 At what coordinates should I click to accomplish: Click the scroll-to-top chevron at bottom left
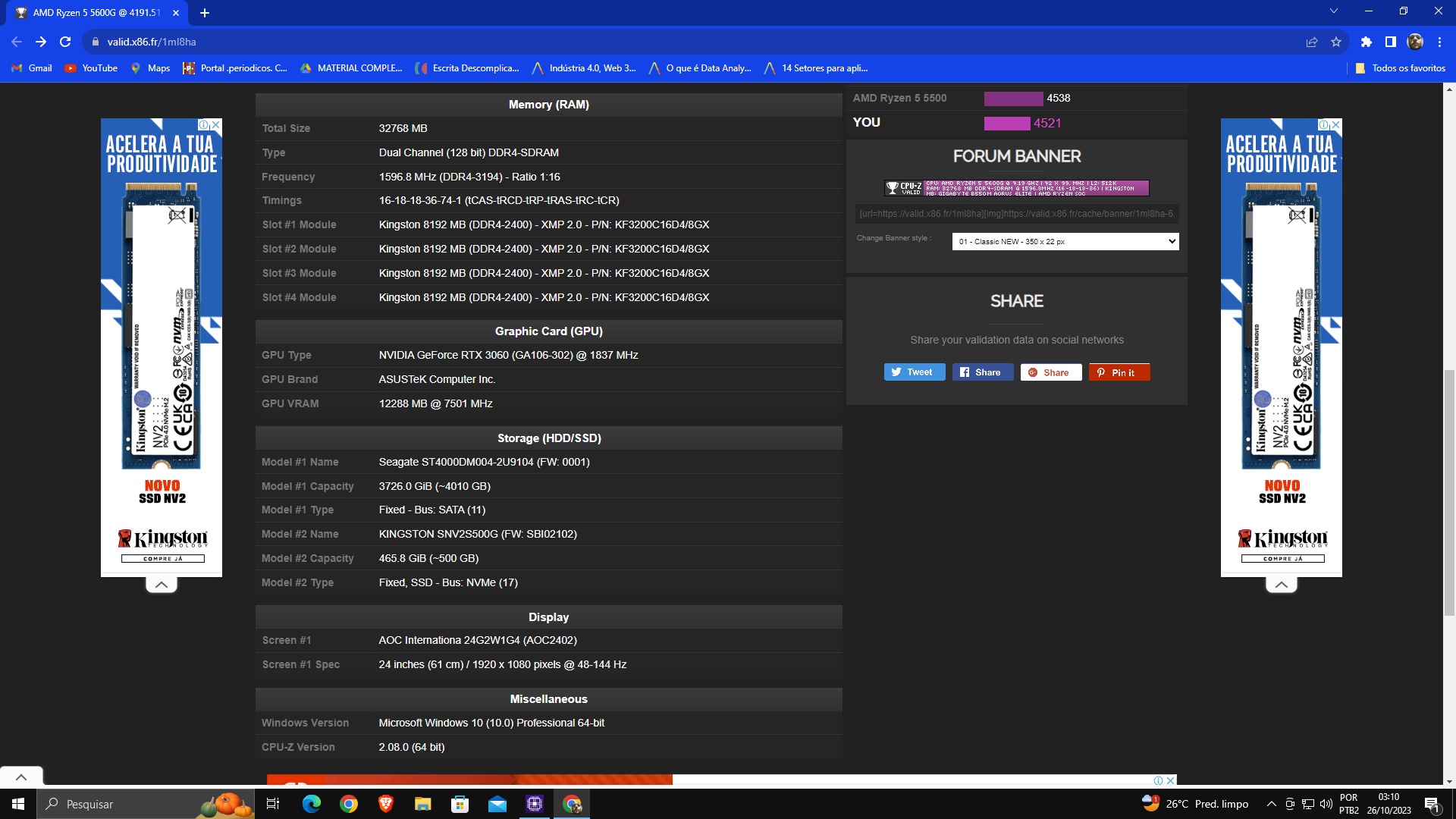[x=21, y=777]
